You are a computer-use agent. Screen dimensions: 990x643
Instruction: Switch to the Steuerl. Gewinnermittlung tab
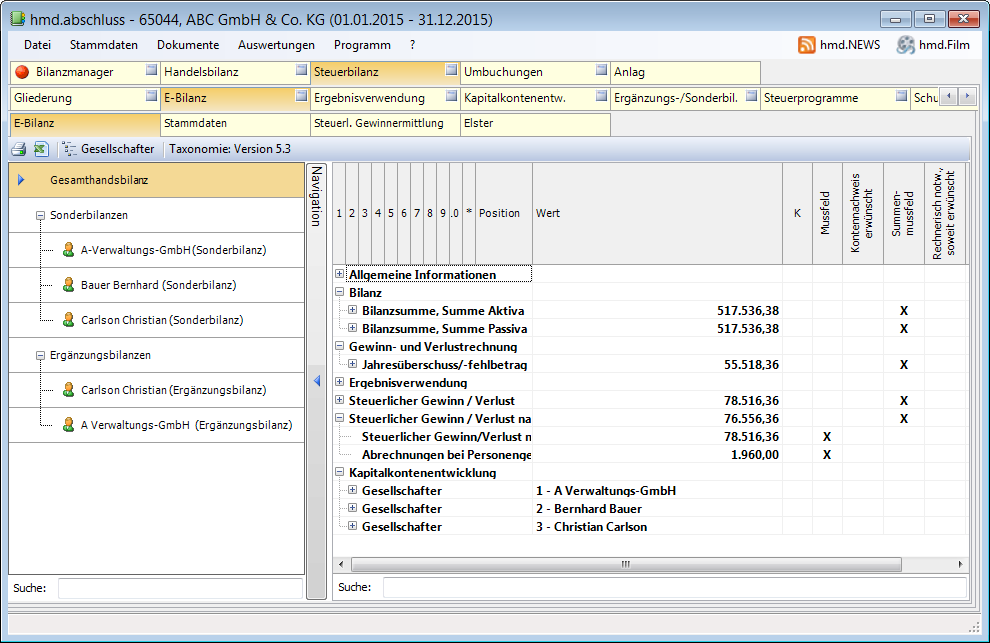tap(384, 124)
